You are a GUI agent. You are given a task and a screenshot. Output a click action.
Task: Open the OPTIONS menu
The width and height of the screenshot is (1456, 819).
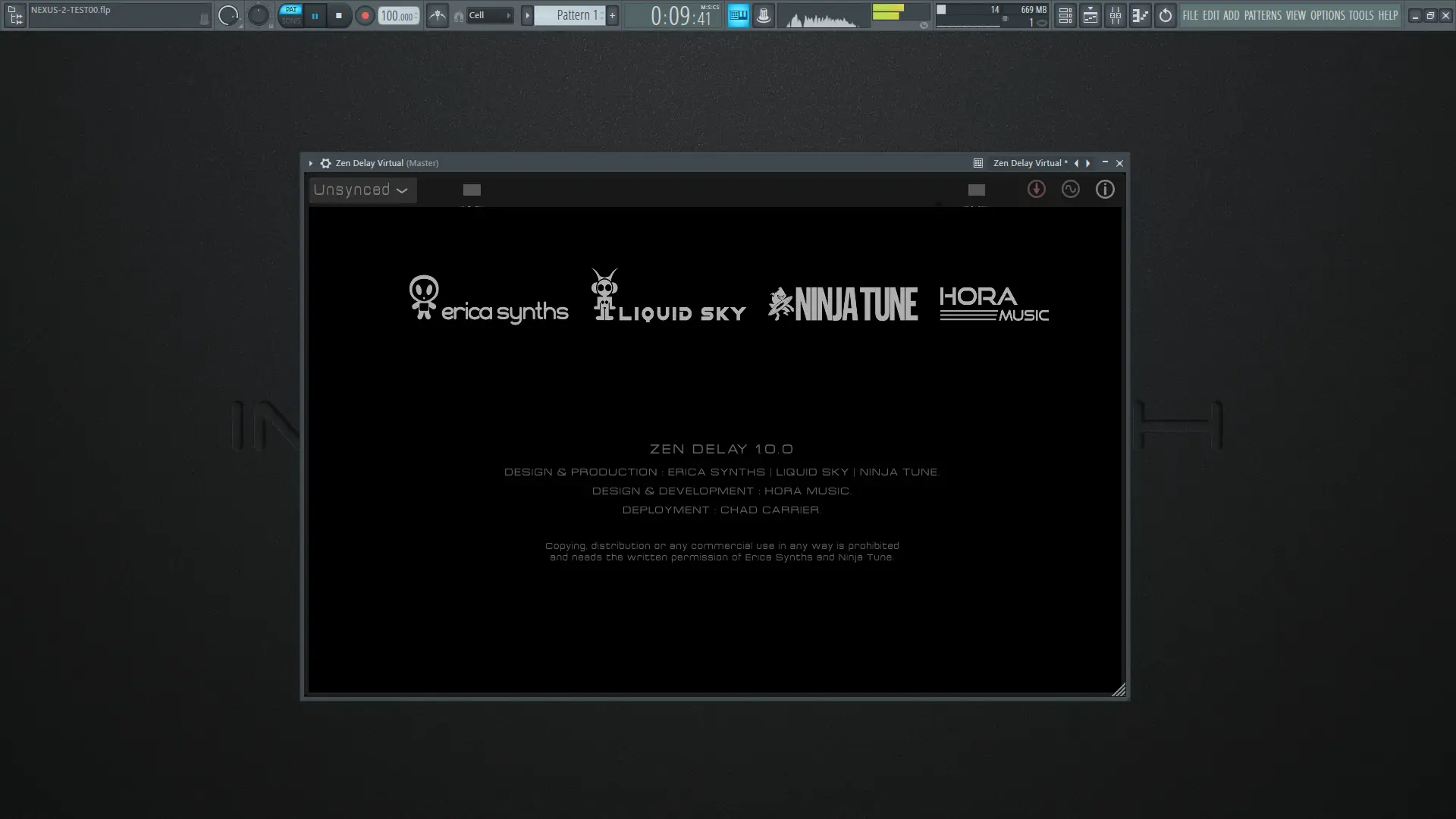1327,15
